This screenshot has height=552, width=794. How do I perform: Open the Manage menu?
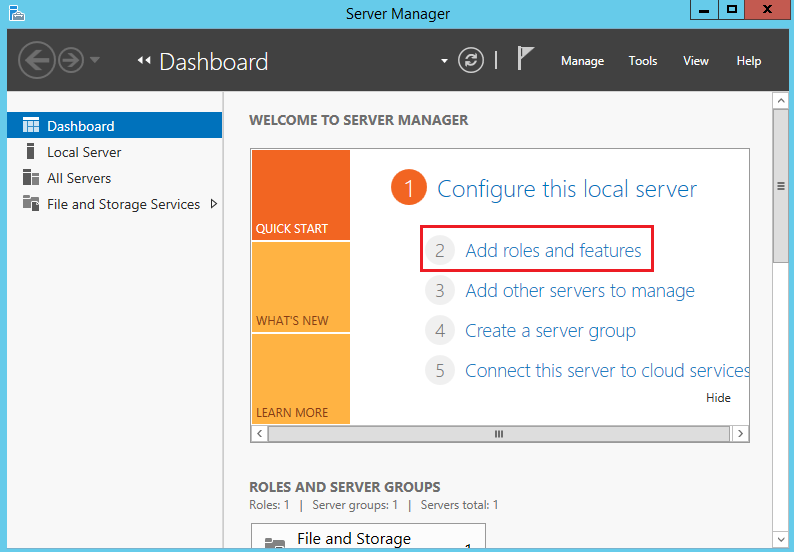click(582, 61)
